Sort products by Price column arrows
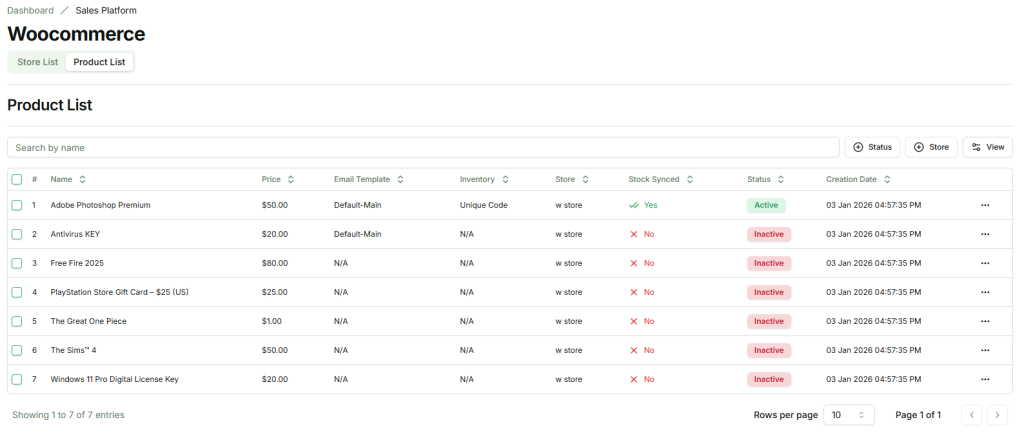1024x440 pixels. 290,180
